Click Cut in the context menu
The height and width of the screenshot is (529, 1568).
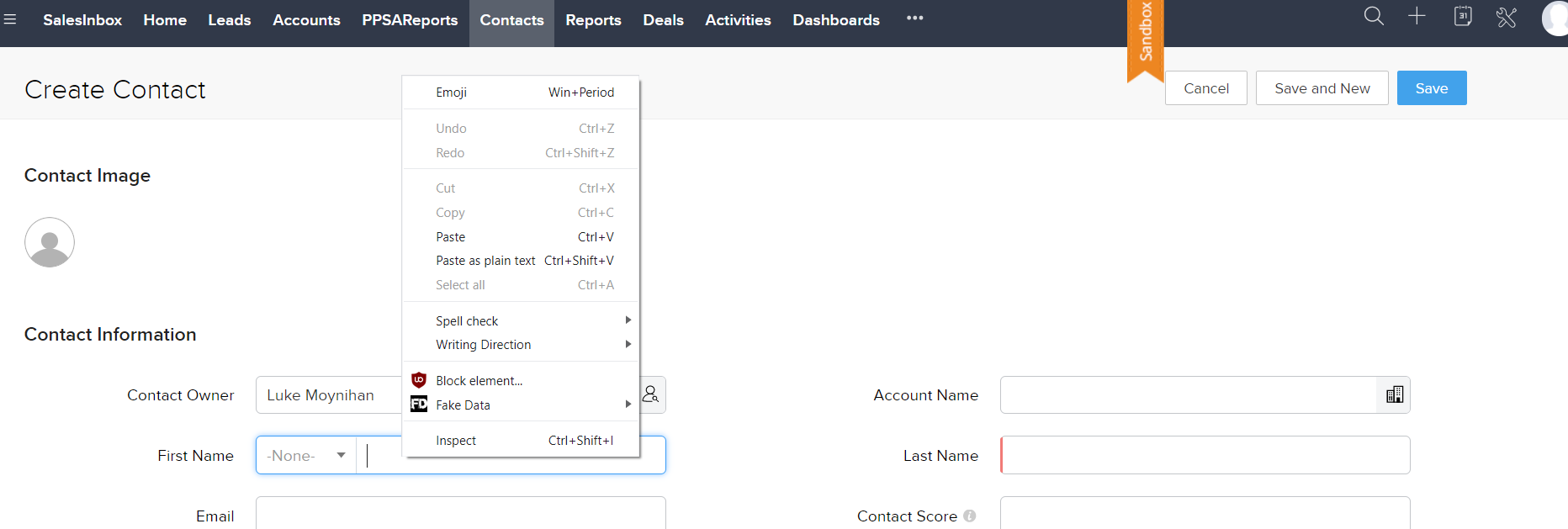click(x=522, y=188)
